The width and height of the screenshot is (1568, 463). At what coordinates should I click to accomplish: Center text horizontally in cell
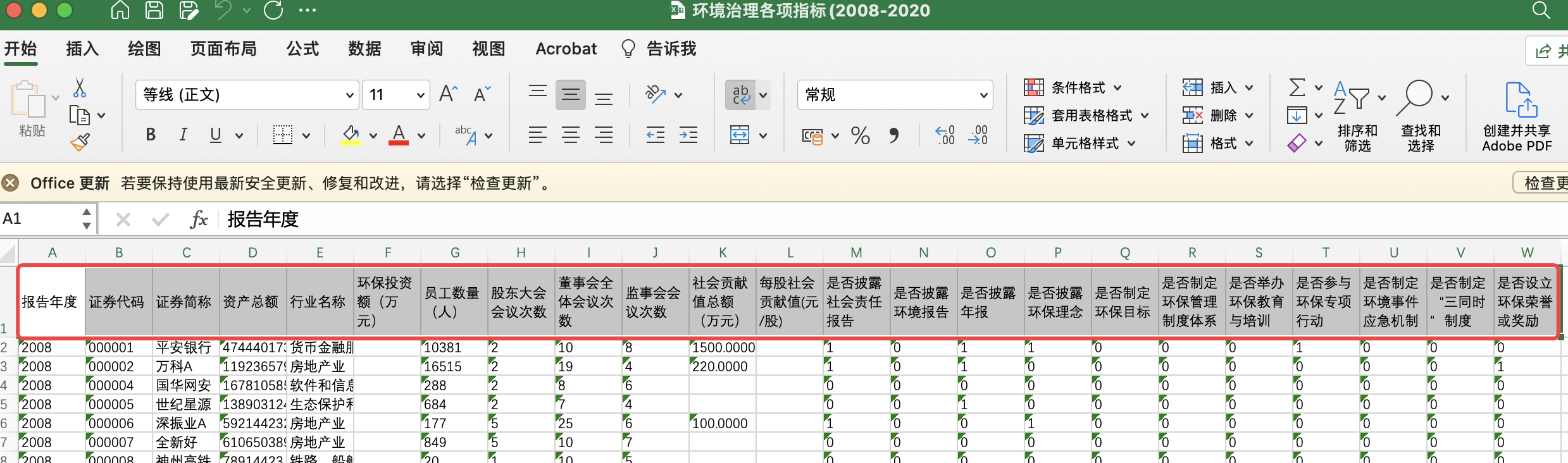click(571, 135)
